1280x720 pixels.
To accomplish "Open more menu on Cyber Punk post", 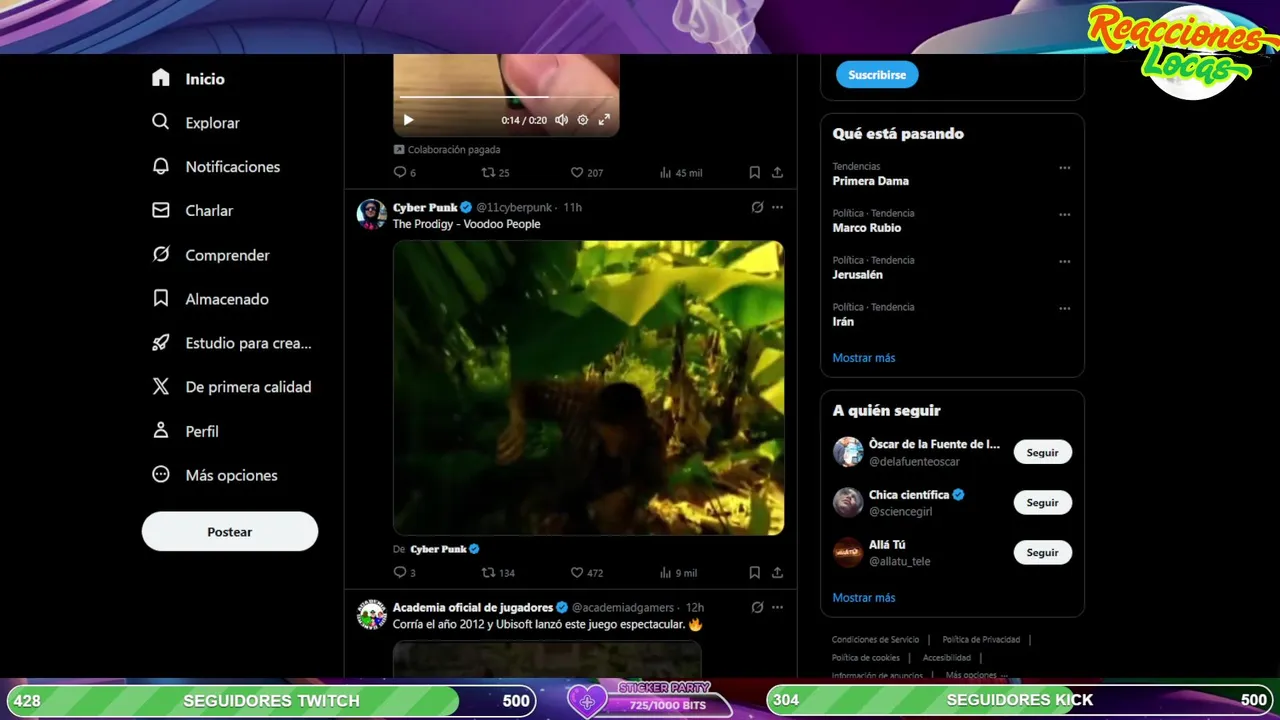I will [x=777, y=207].
